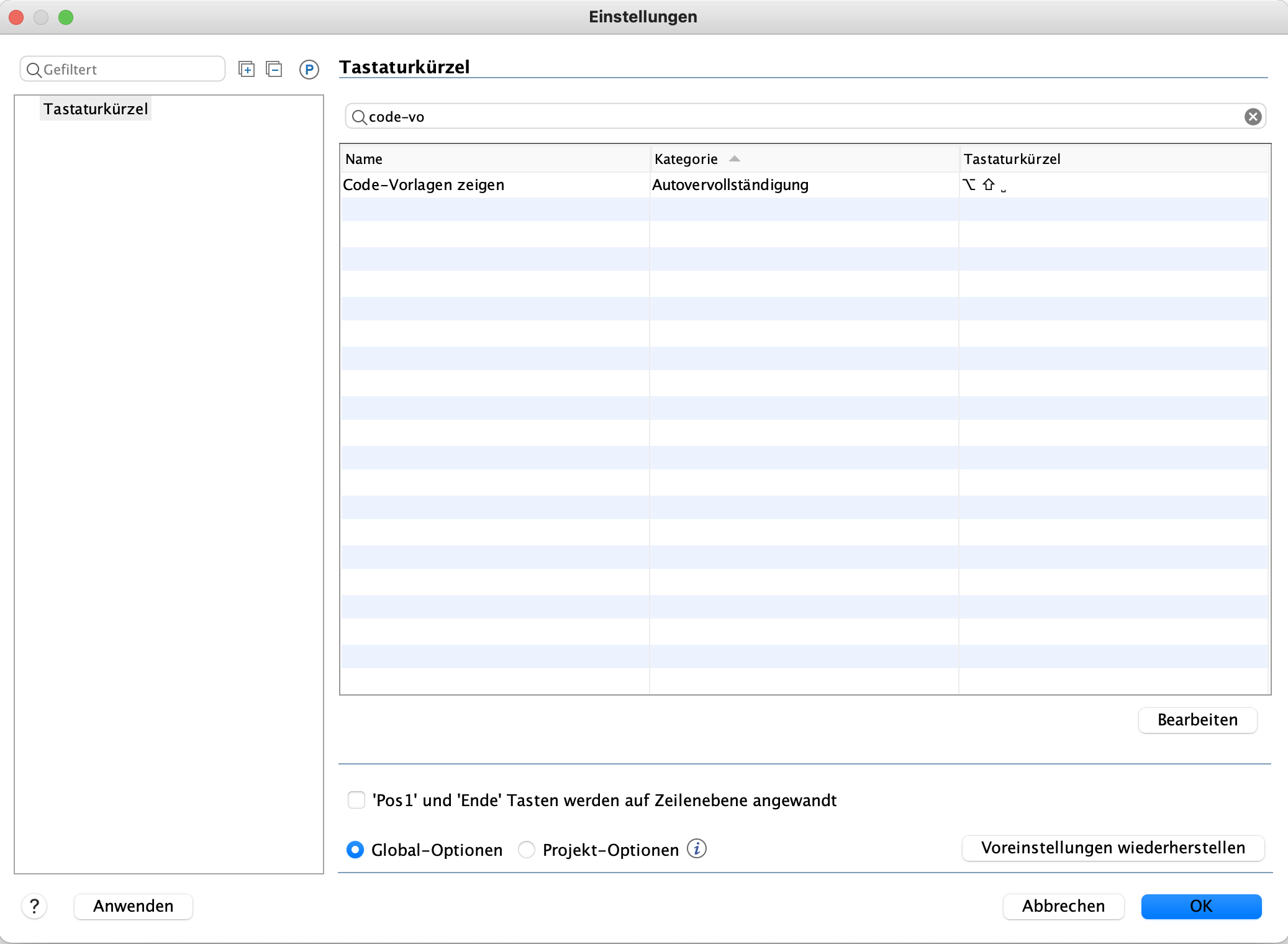Toggle the 'Pos1' und 'Ende' Tasten checkbox

click(356, 800)
